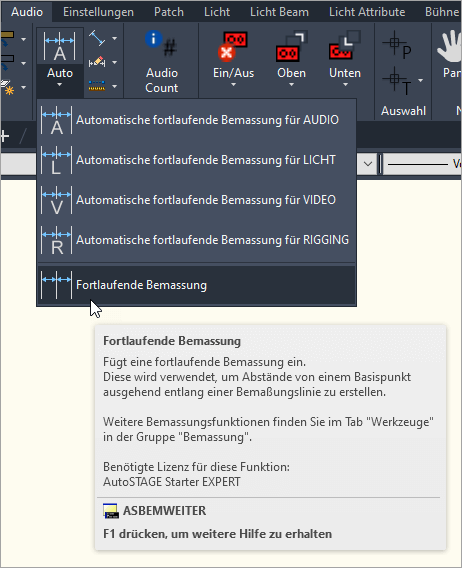
Task: Click the yellow dotted ruler icon
Action: coord(97,86)
